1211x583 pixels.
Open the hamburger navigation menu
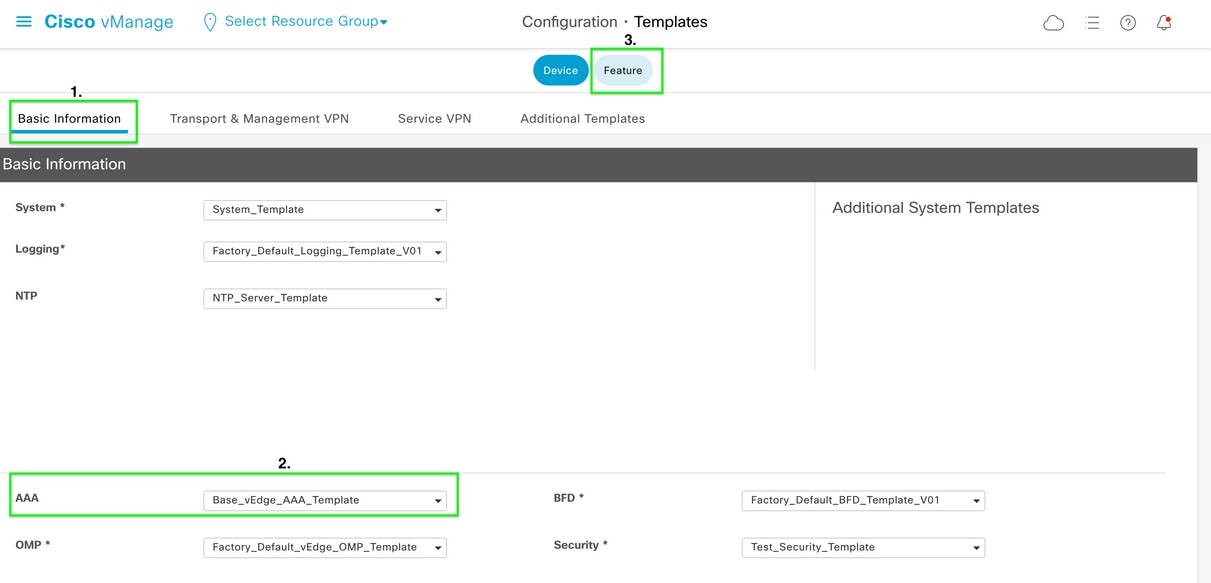click(x=24, y=21)
